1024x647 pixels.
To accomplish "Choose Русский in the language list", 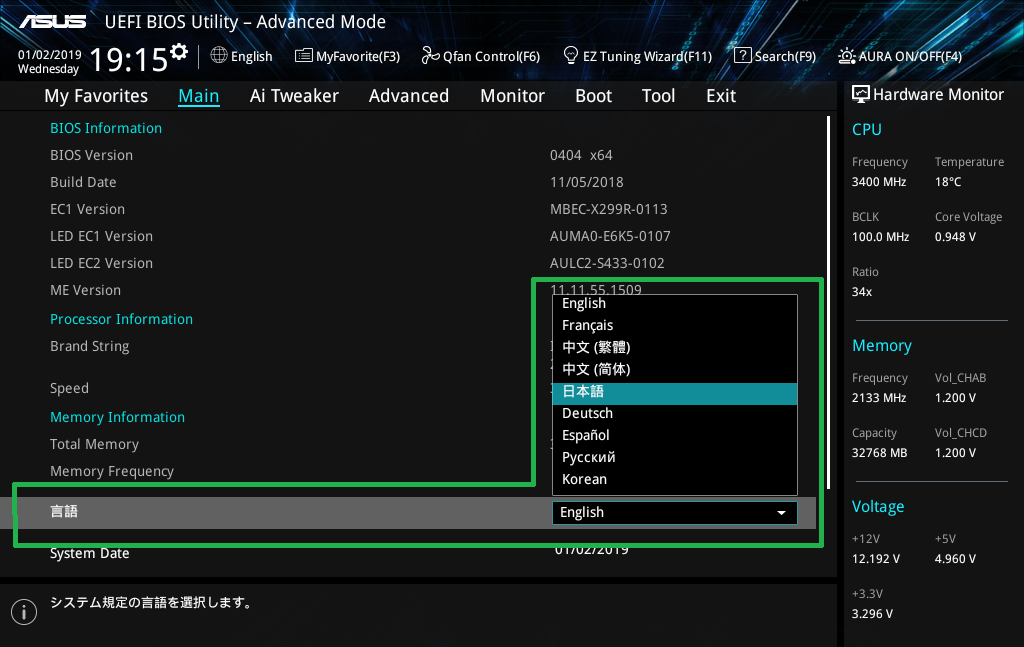I will [x=675, y=458].
